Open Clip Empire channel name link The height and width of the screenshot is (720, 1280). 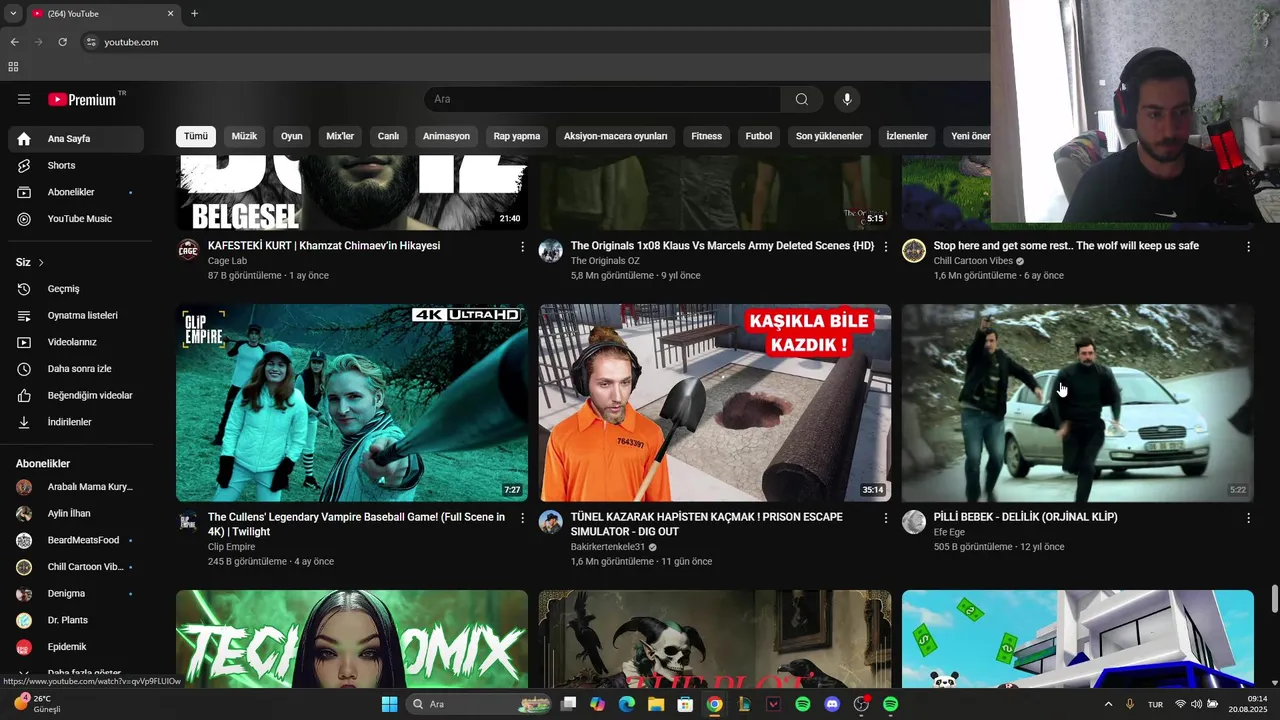pos(231,547)
